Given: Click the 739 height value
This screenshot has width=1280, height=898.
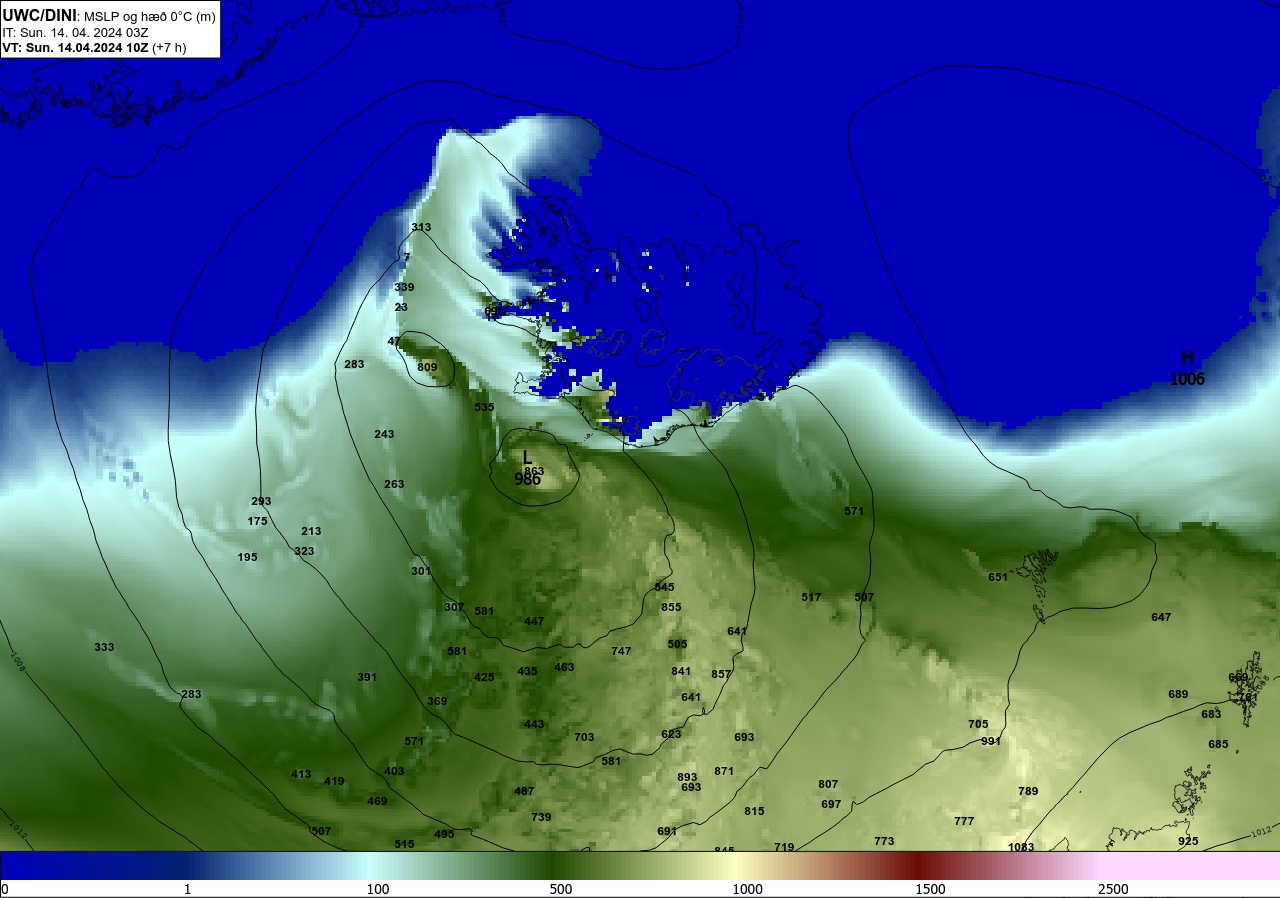Looking at the screenshot, I should pyautogui.click(x=541, y=817).
